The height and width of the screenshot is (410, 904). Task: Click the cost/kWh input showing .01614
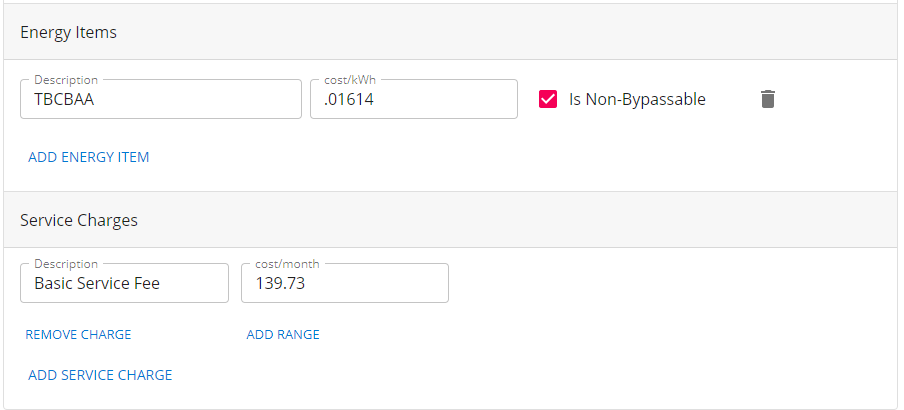413,100
